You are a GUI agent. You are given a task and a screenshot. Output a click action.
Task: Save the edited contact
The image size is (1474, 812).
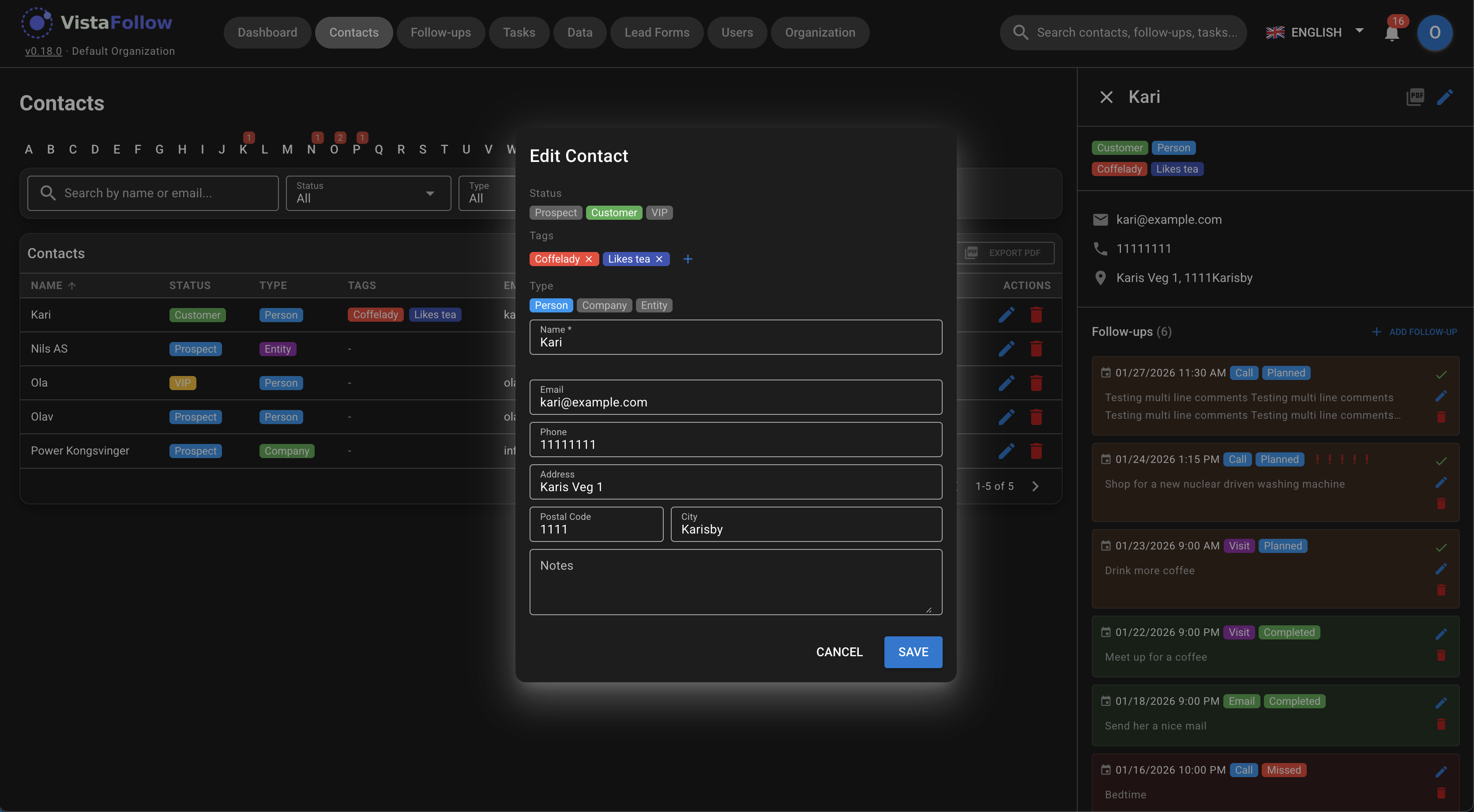point(912,652)
